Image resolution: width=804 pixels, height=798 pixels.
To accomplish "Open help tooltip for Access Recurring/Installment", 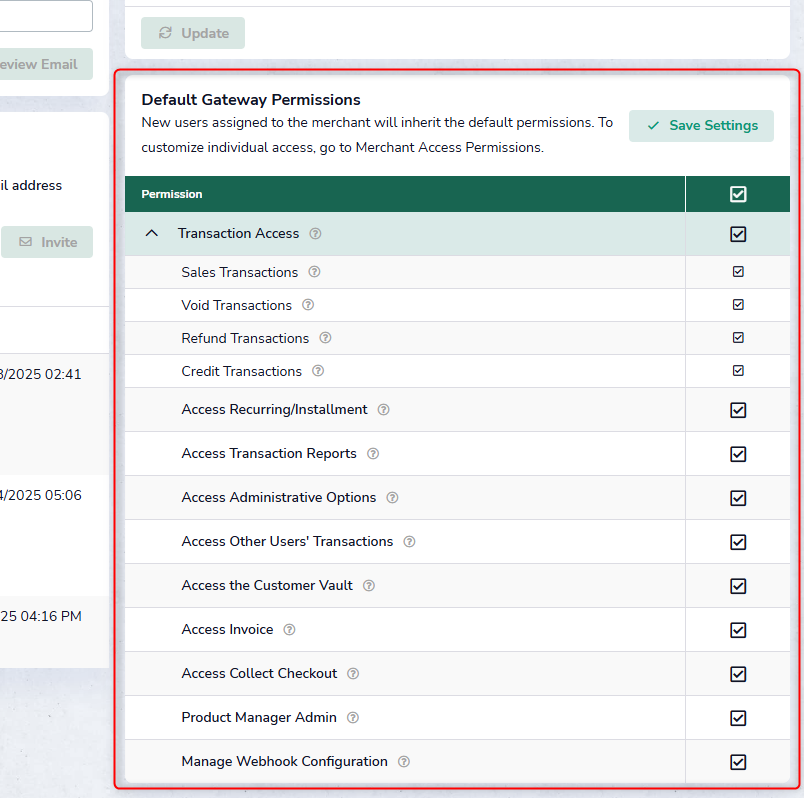I will point(384,410).
